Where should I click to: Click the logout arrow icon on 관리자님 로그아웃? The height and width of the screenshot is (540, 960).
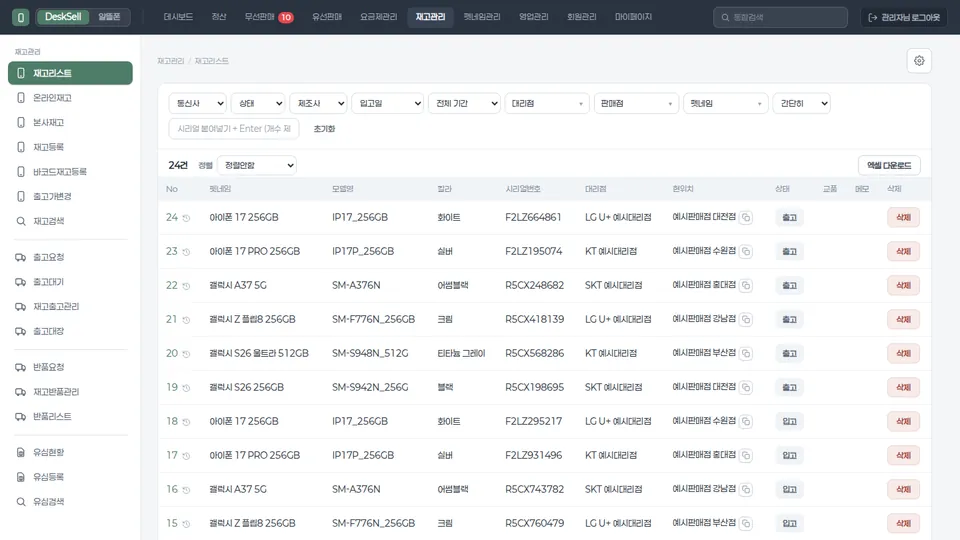click(x=872, y=18)
